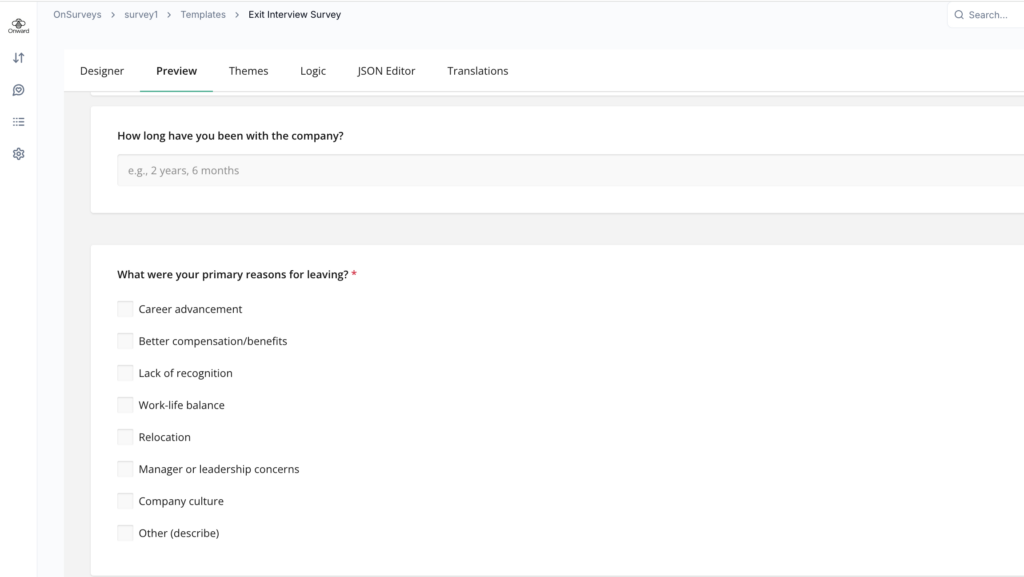
Task: Toggle the Company culture checkbox
Action: point(125,501)
